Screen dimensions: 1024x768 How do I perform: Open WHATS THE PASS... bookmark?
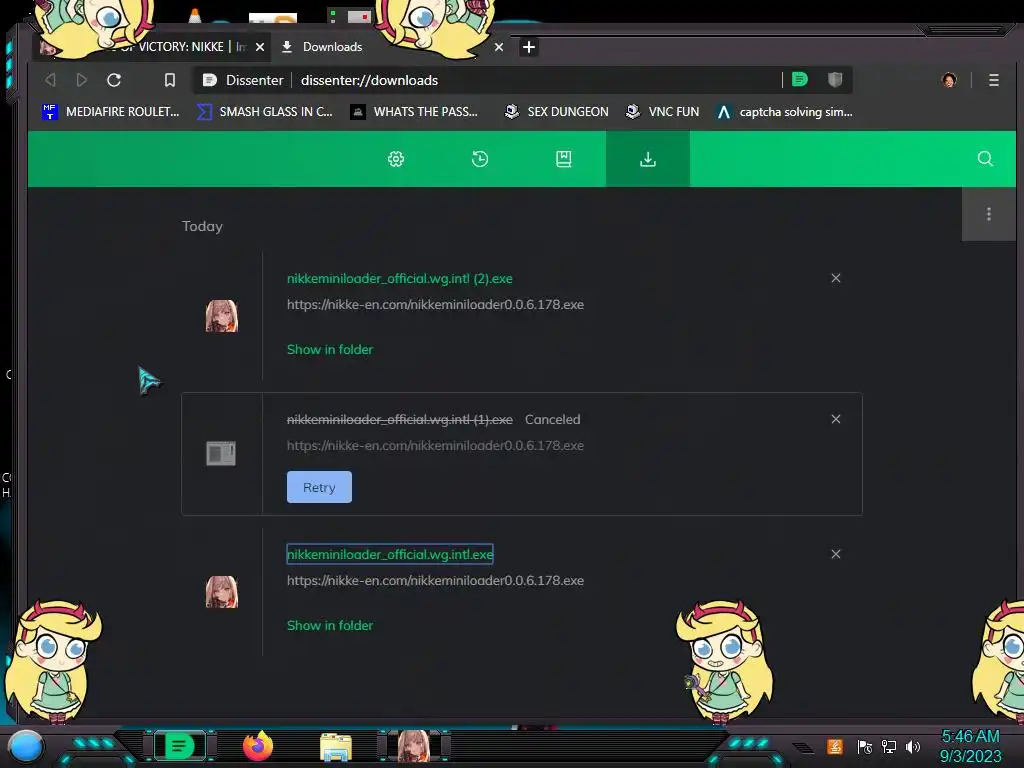[x=414, y=112]
